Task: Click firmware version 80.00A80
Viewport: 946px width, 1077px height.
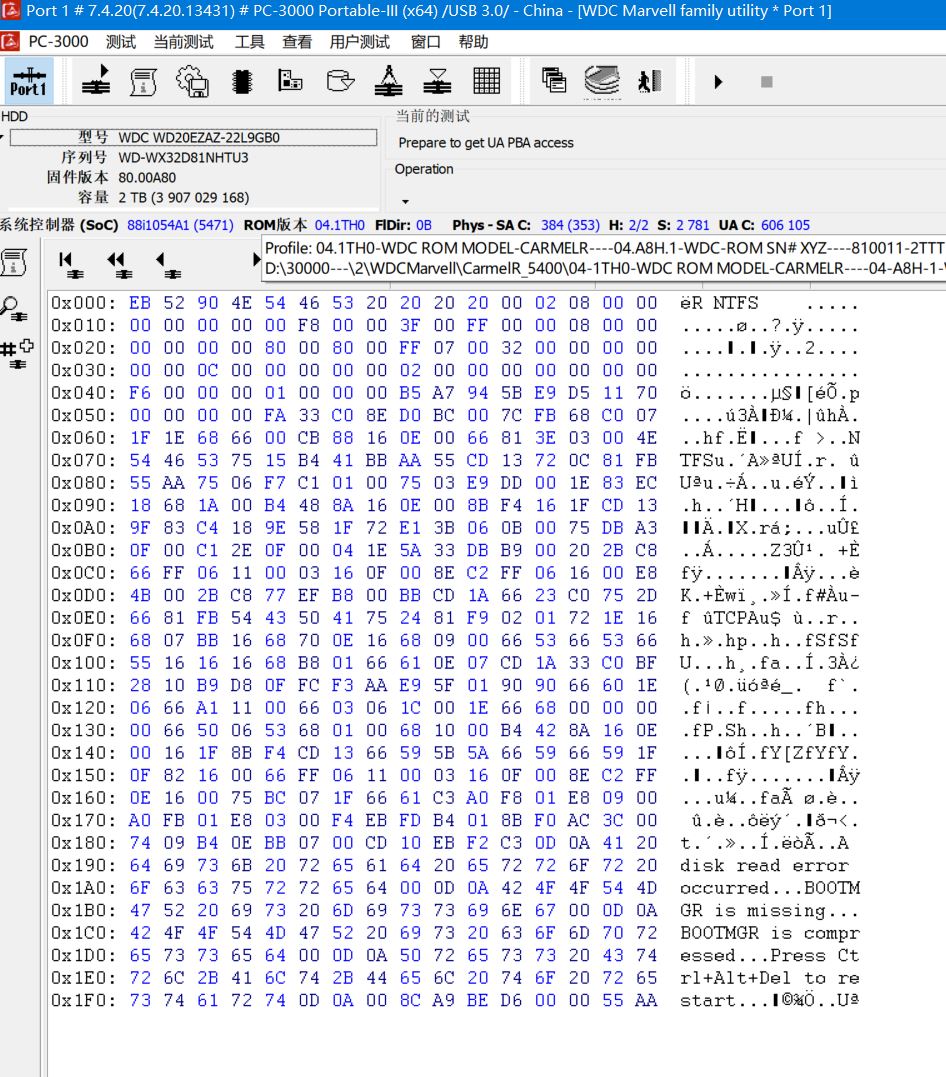Action: tap(147, 177)
